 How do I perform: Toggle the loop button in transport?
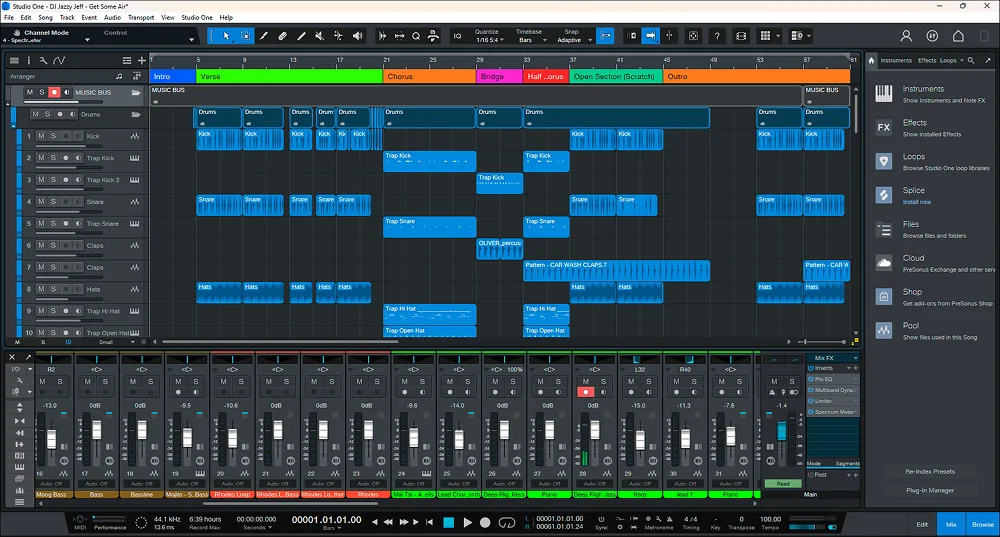pyautogui.click(x=506, y=522)
